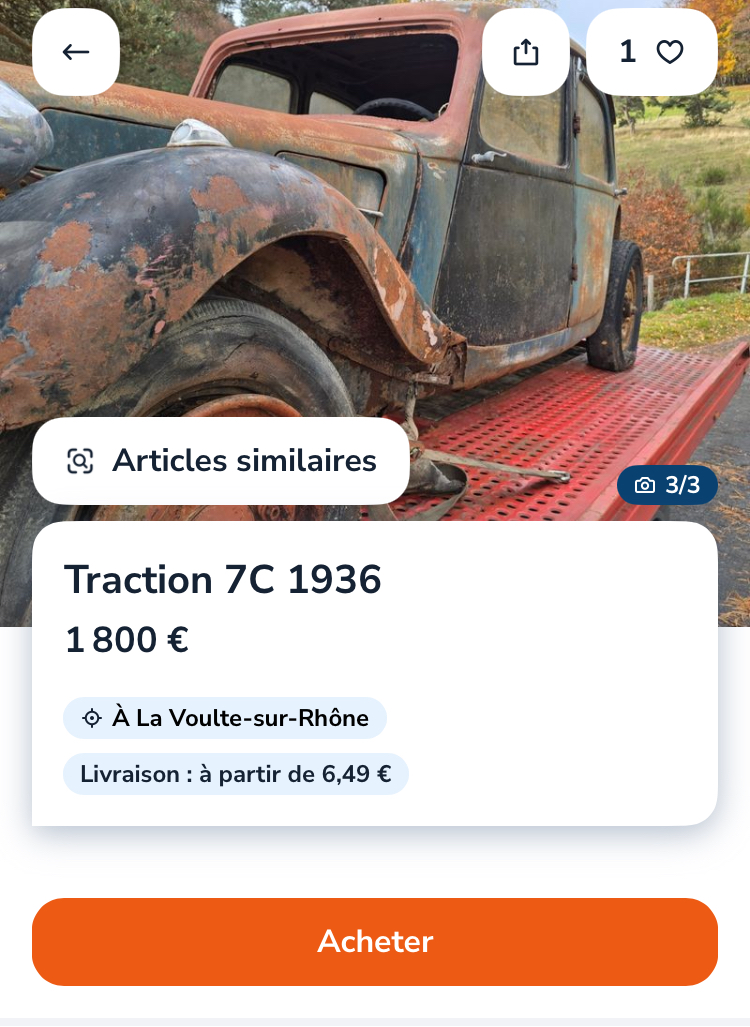Viewport: 750px width, 1027px height.
Task: Go back using the left arrow
Action: click(76, 52)
